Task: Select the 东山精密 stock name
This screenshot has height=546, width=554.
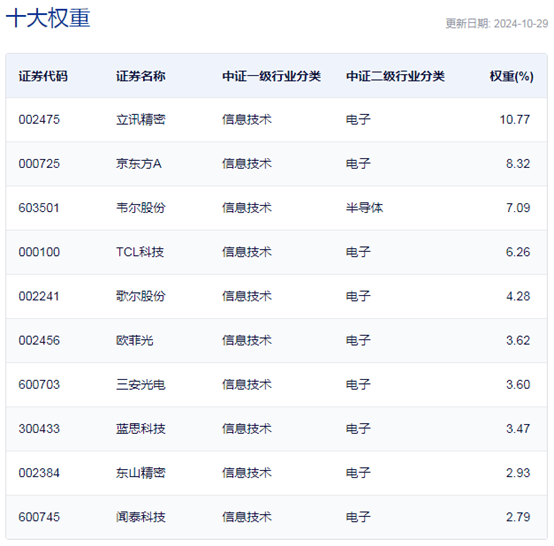Action: tap(141, 473)
